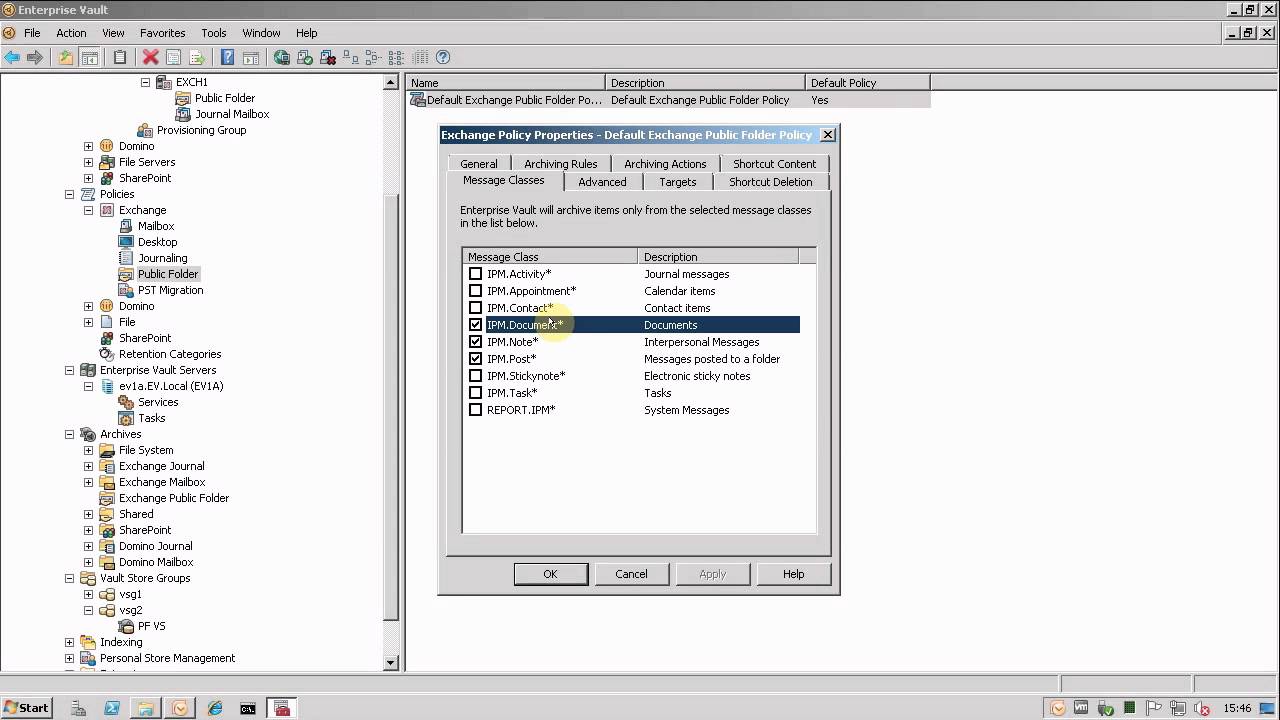Switch to the Advanced tab
This screenshot has width=1280, height=720.
coord(602,182)
